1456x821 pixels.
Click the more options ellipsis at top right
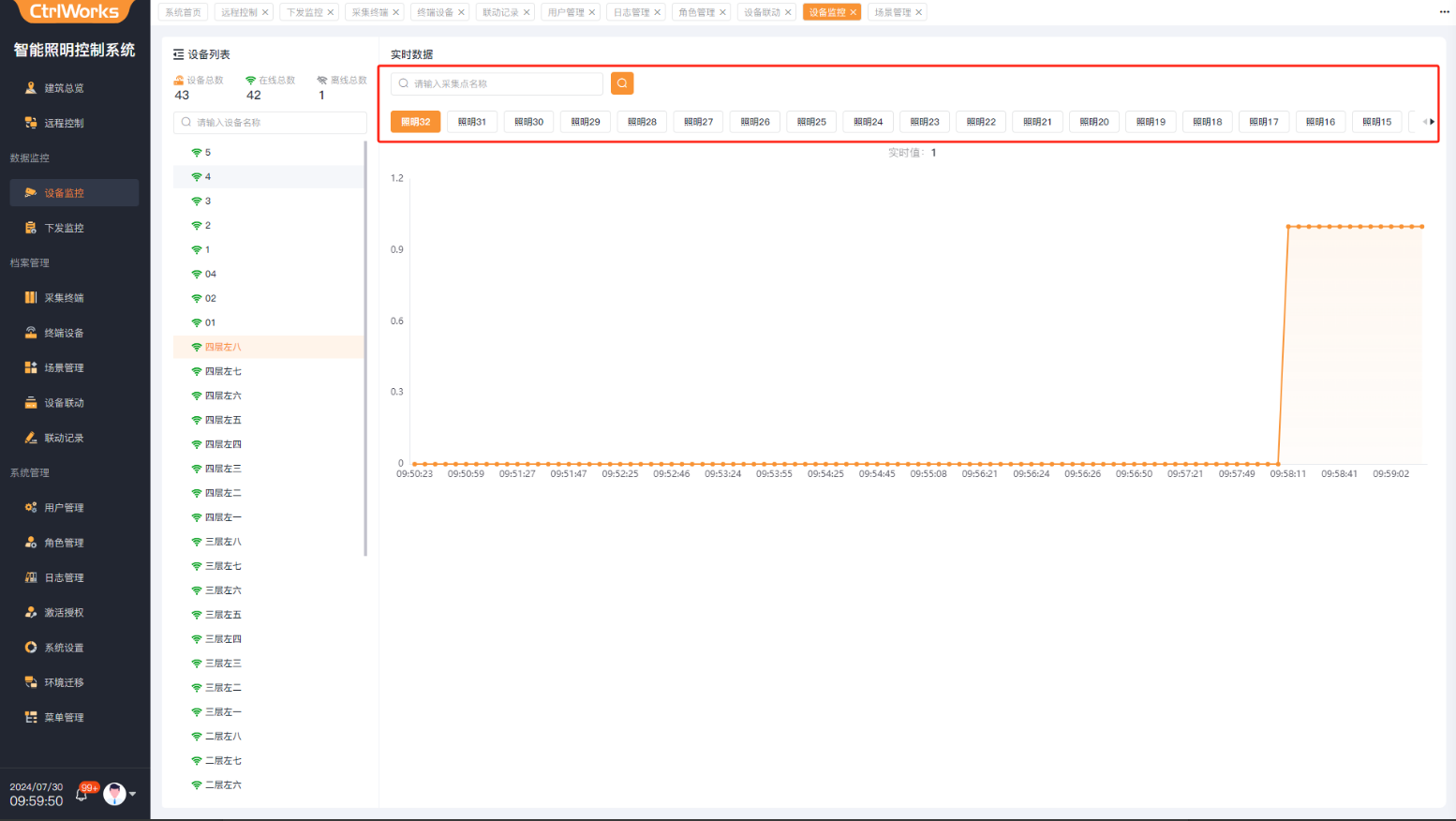1444,12
